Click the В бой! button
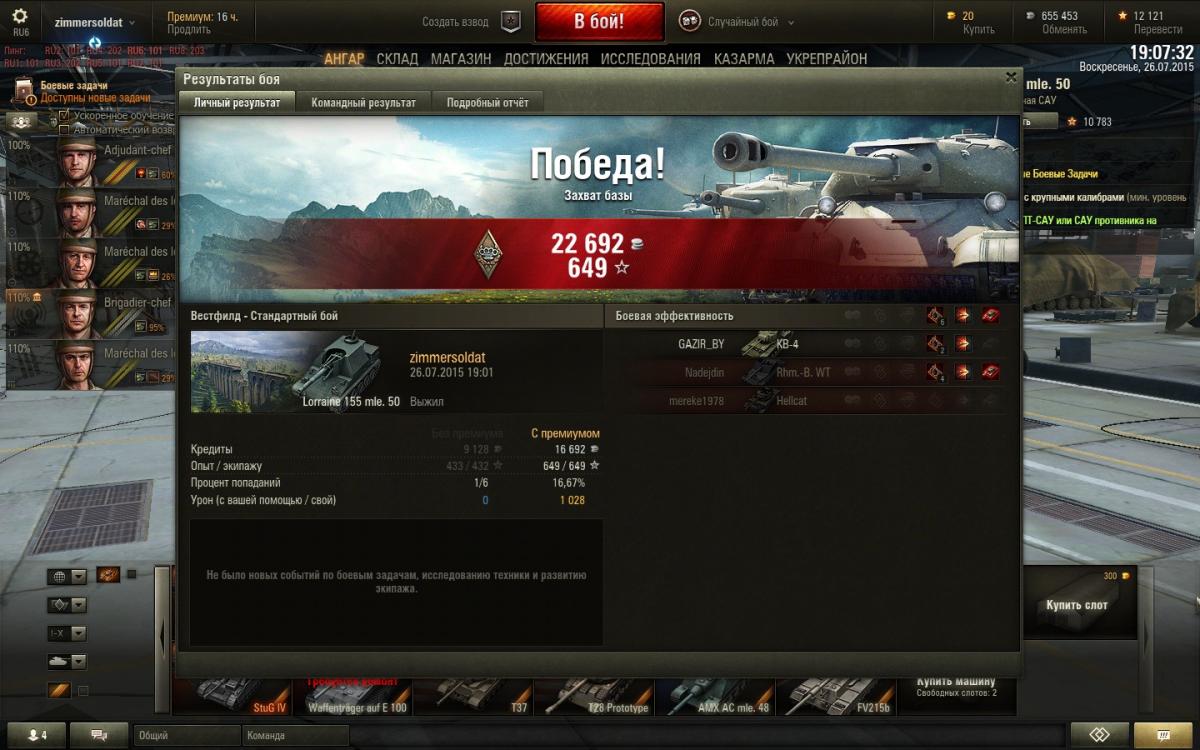The image size is (1200, 750). (599, 21)
